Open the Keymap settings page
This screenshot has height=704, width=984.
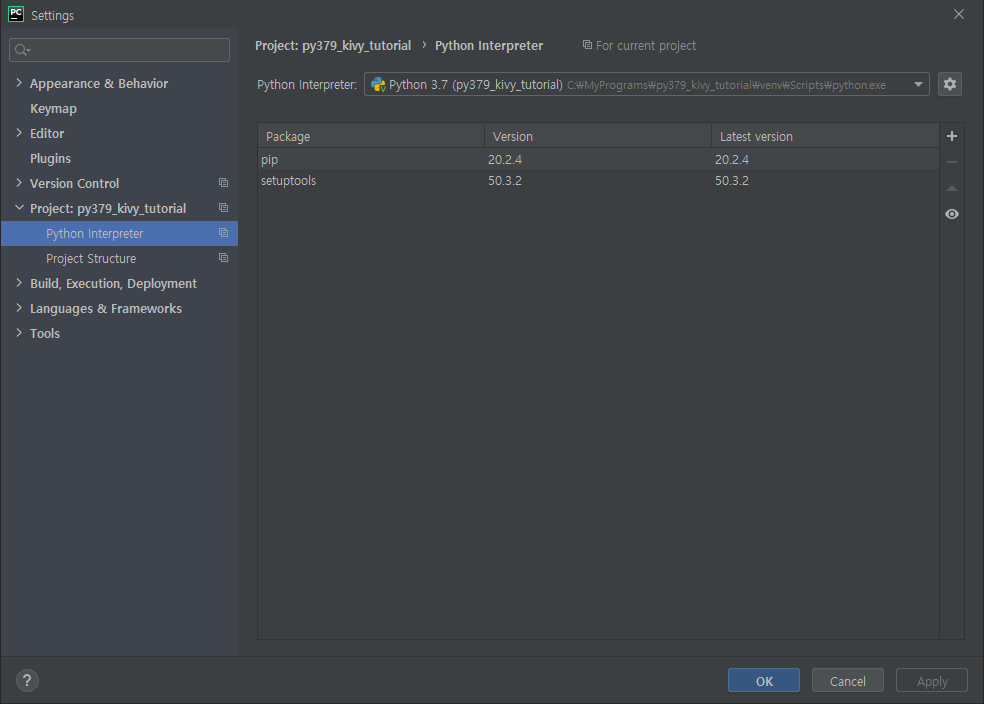click(53, 109)
